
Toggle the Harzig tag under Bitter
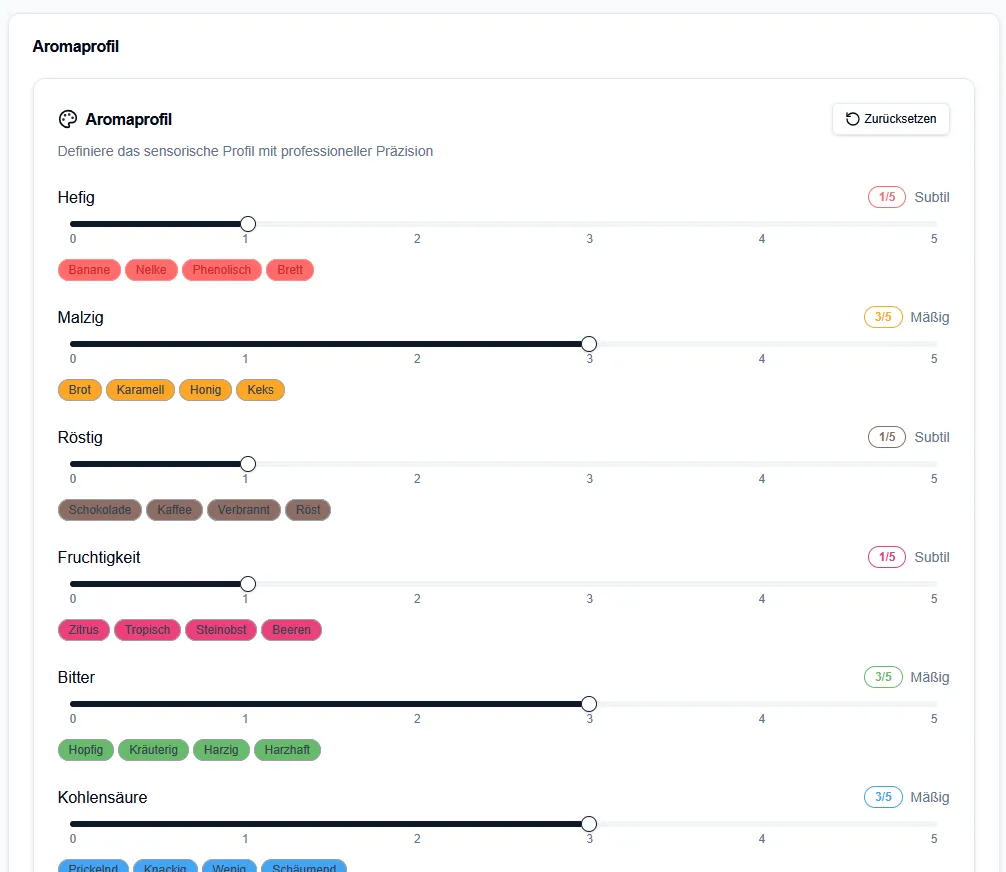click(x=221, y=750)
